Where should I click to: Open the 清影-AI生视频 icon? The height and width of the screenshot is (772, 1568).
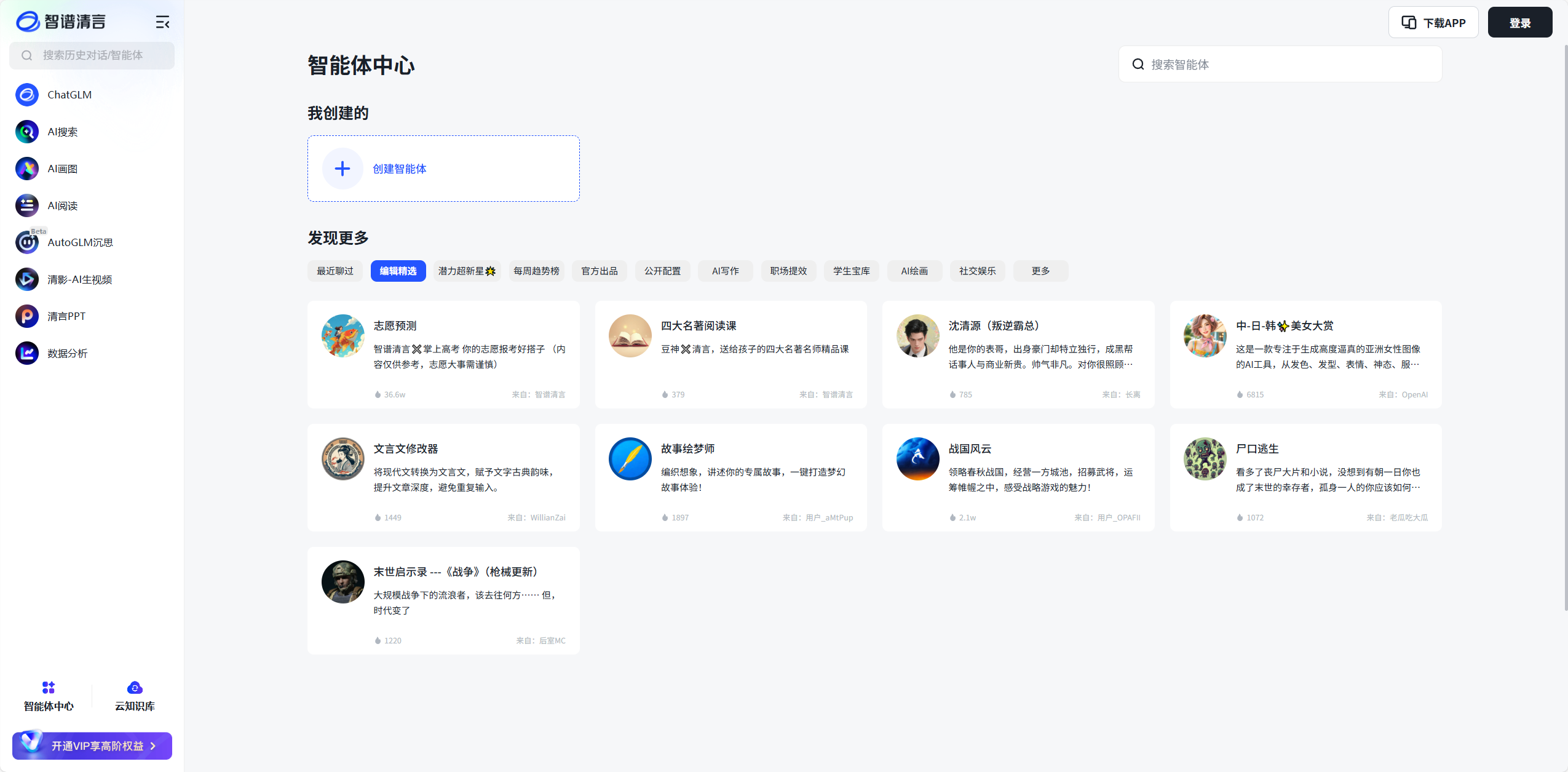[27, 279]
